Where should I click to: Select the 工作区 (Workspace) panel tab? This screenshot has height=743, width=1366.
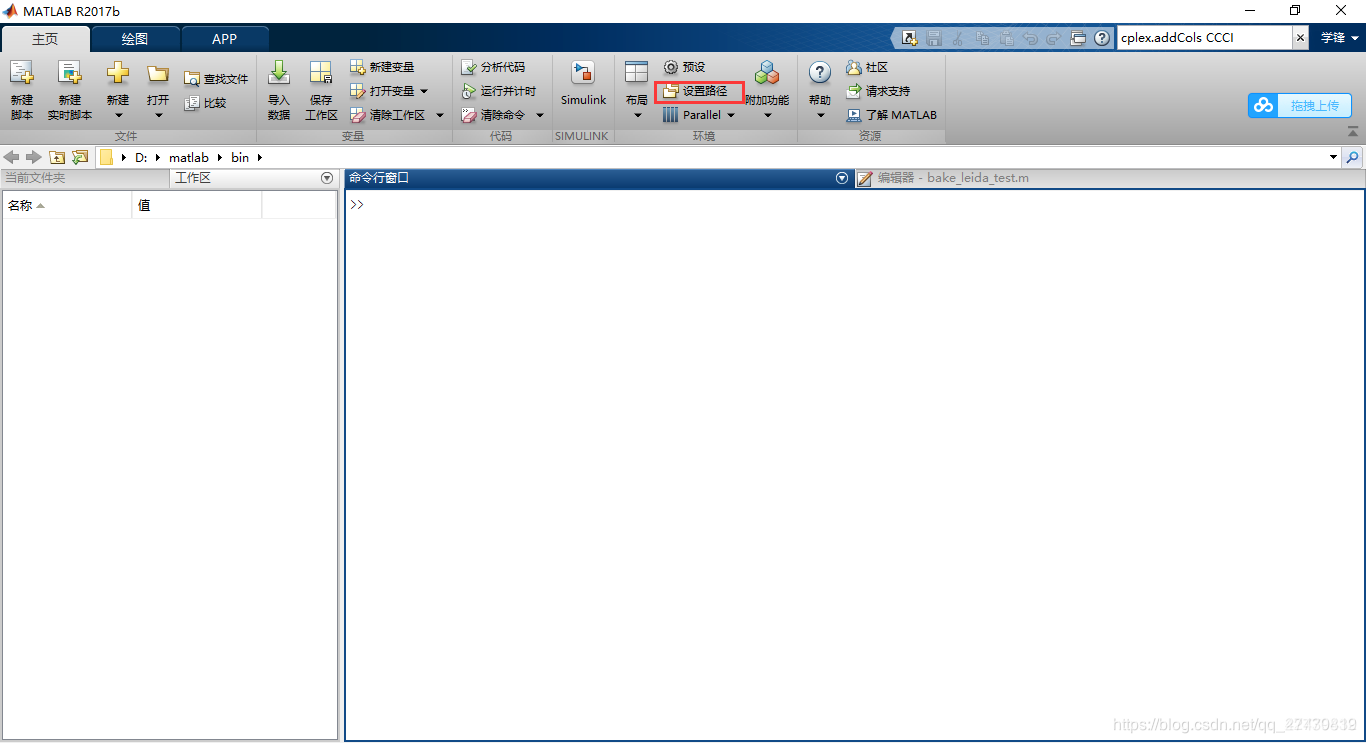tap(192, 178)
